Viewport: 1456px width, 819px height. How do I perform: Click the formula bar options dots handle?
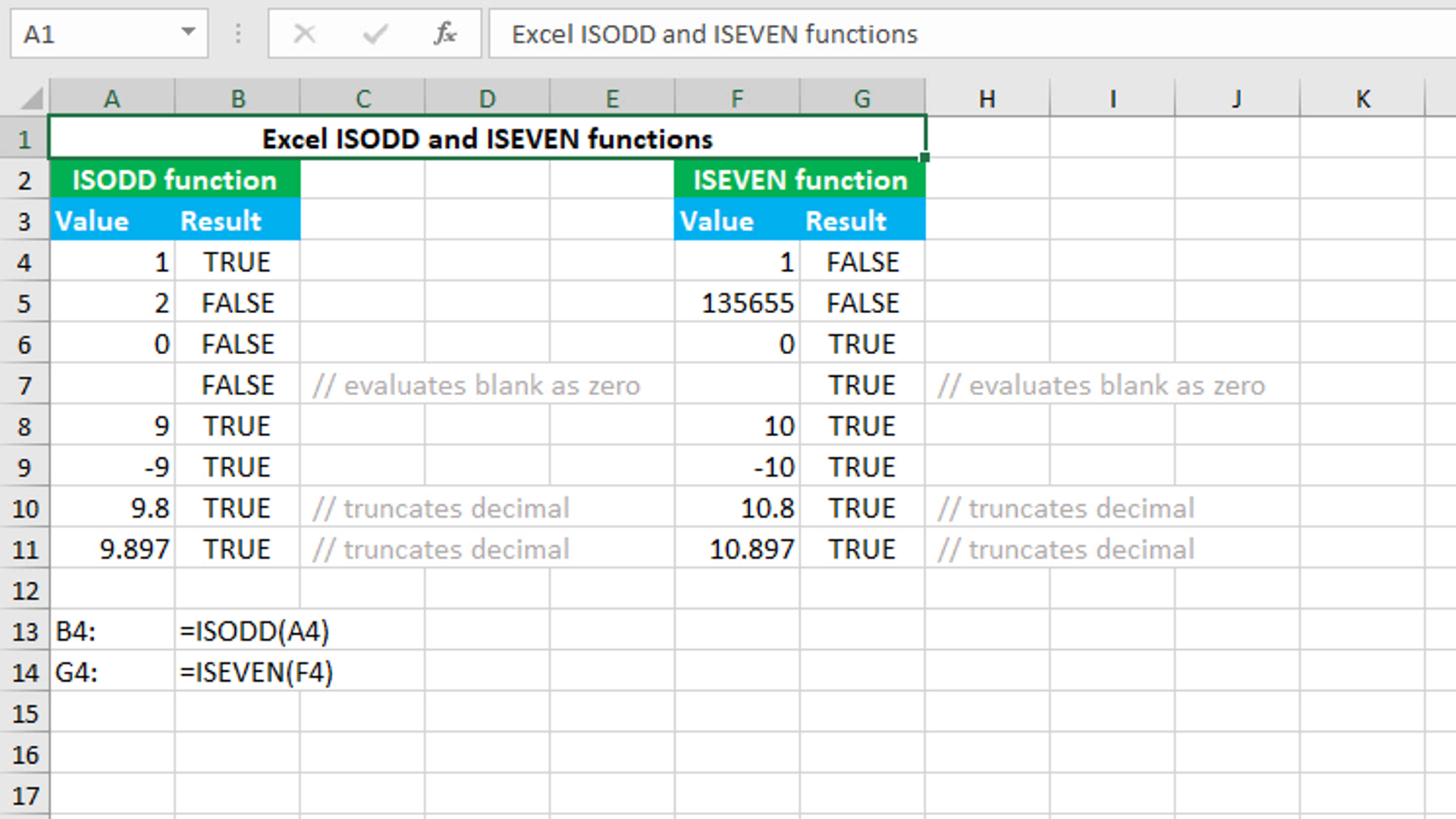coord(238,34)
